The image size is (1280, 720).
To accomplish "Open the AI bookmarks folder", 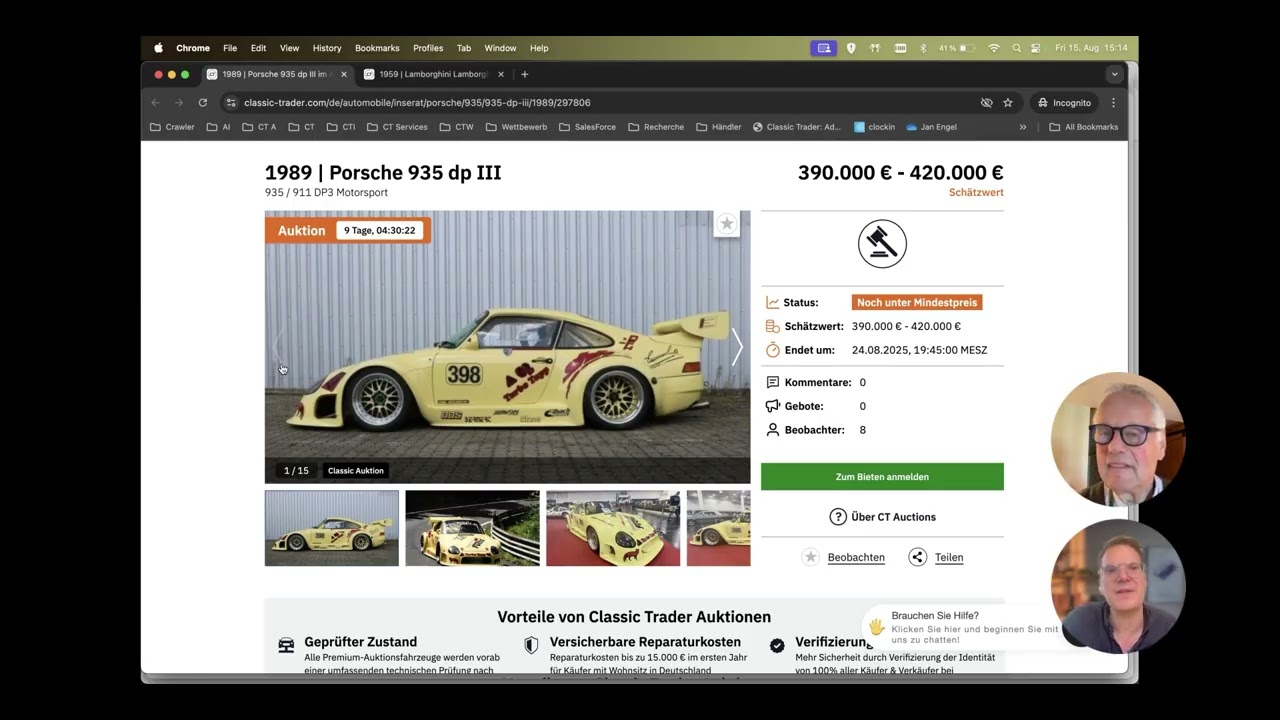I will tap(218, 127).
